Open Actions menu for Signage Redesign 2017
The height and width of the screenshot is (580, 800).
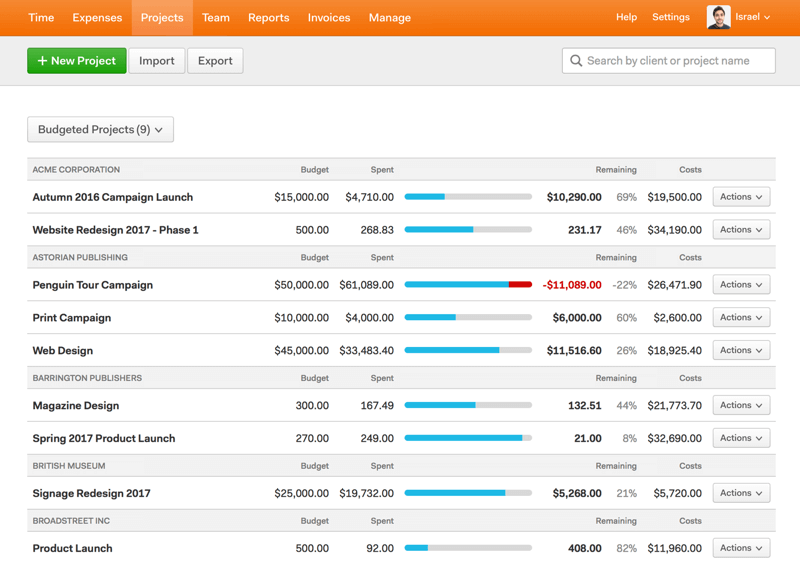(741, 493)
